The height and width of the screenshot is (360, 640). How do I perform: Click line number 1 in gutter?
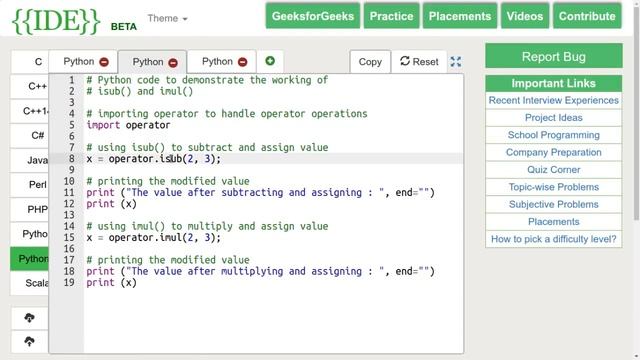[x=72, y=80]
